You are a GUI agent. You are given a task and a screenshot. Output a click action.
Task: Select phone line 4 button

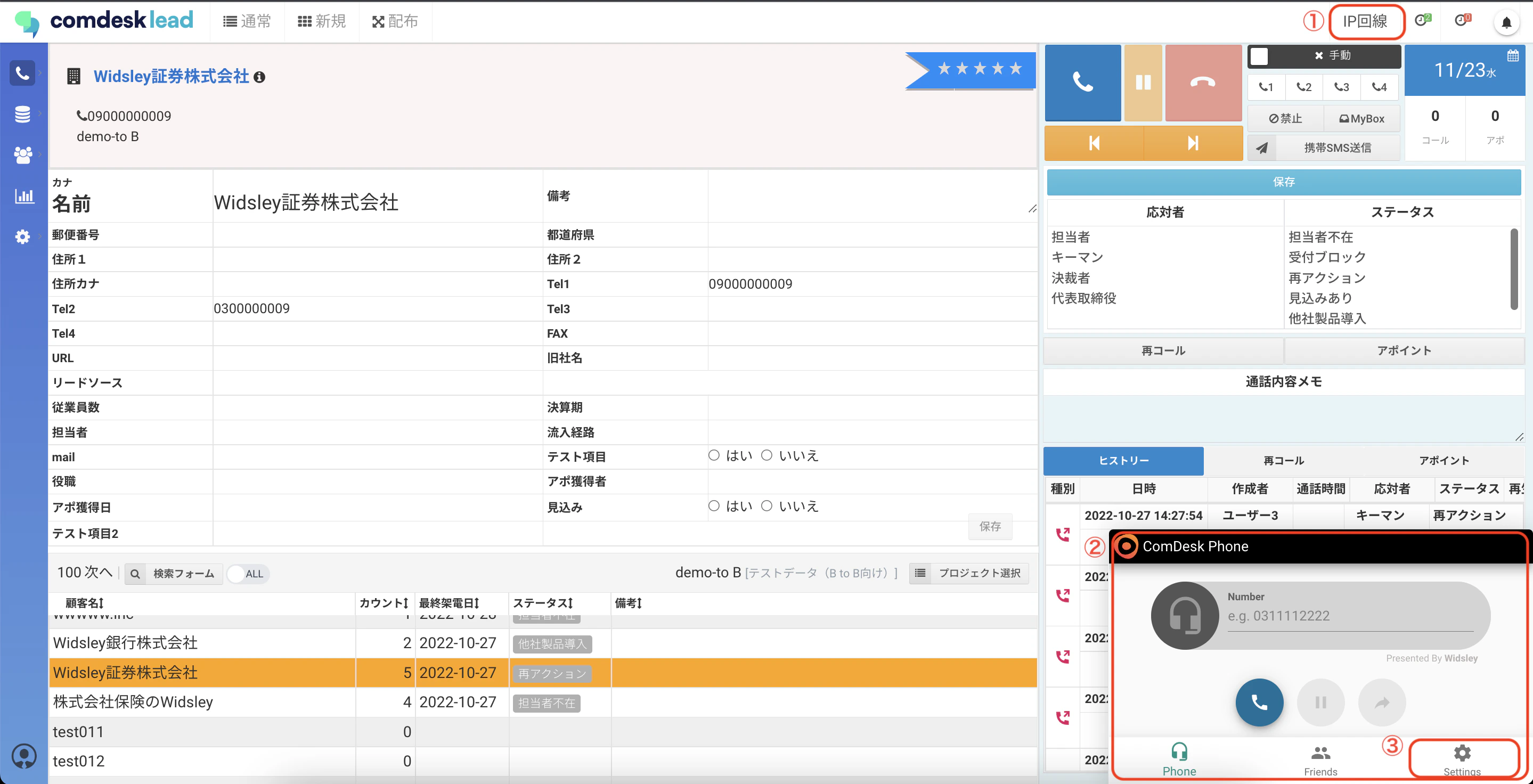pos(1379,87)
